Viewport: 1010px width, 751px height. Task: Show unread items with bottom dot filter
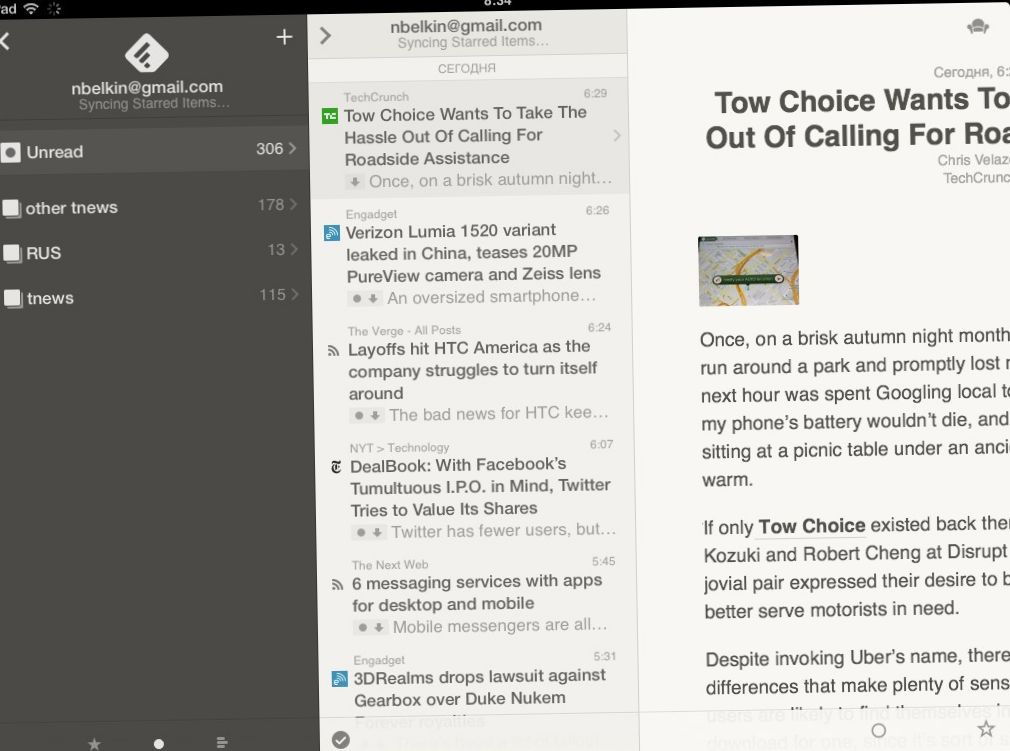(158, 744)
